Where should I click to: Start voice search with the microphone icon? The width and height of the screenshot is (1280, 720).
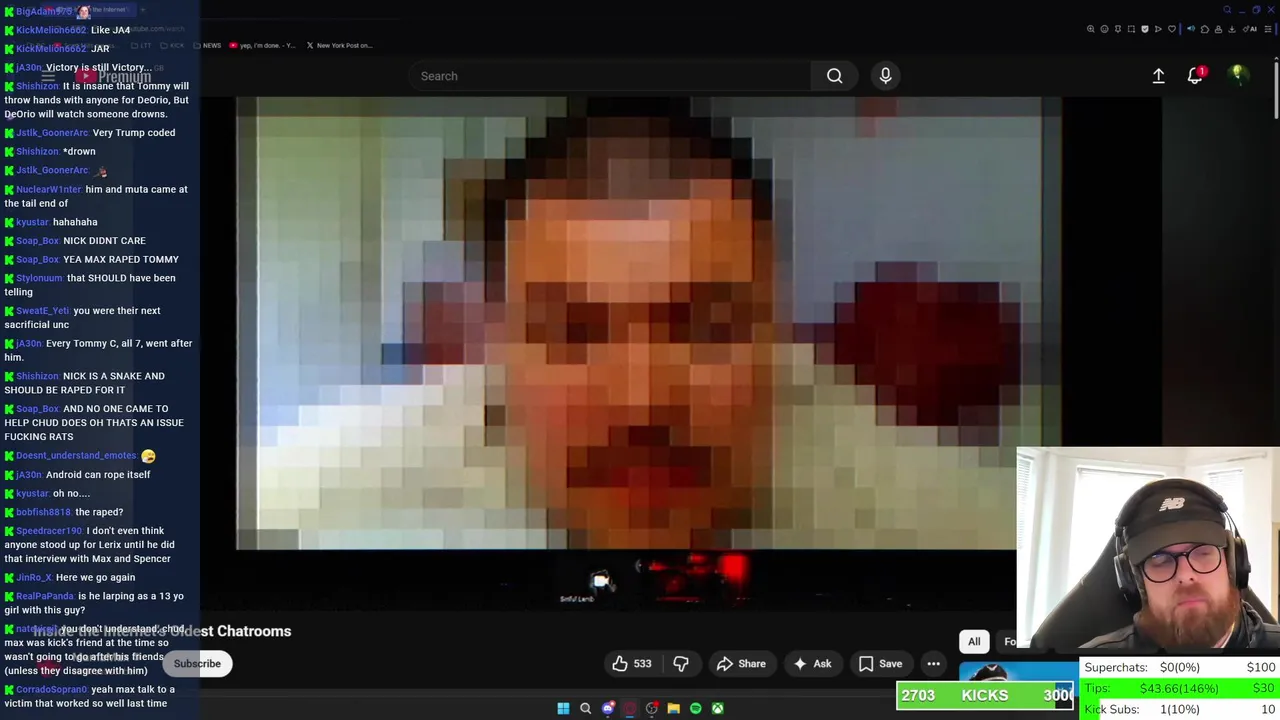pyautogui.click(x=885, y=76)
